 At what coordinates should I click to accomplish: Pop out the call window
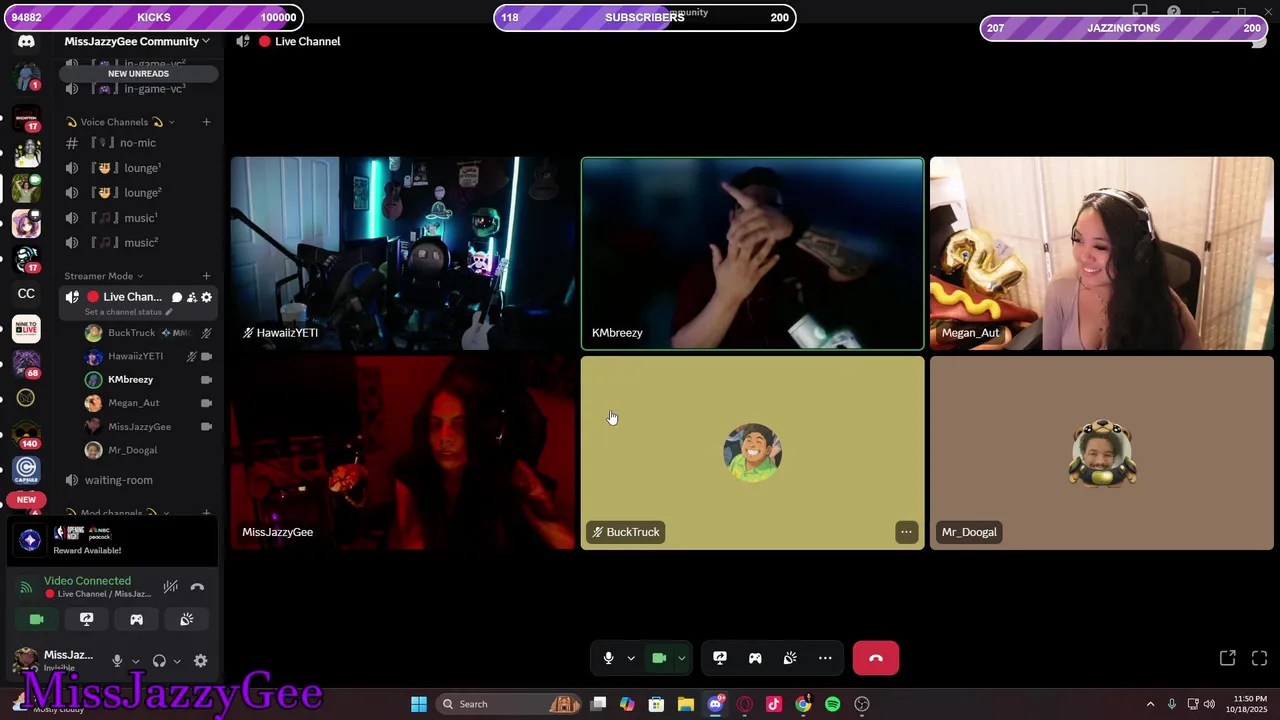coord(1227,658)
